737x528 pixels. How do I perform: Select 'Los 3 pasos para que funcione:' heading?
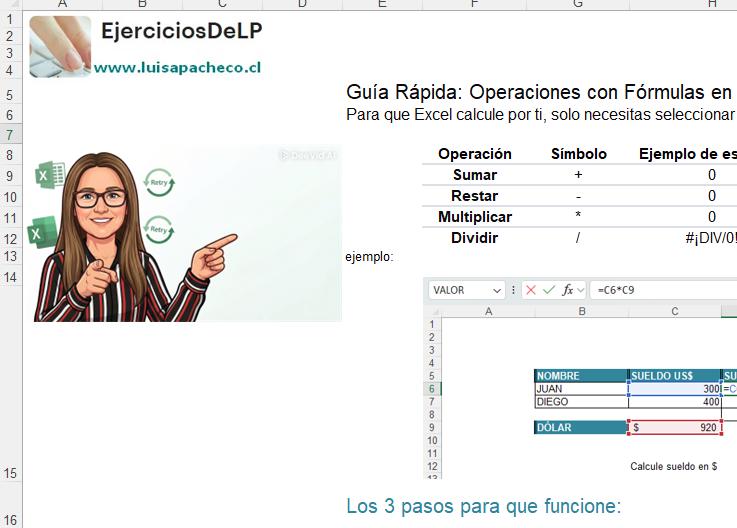(x=484, y=506)
